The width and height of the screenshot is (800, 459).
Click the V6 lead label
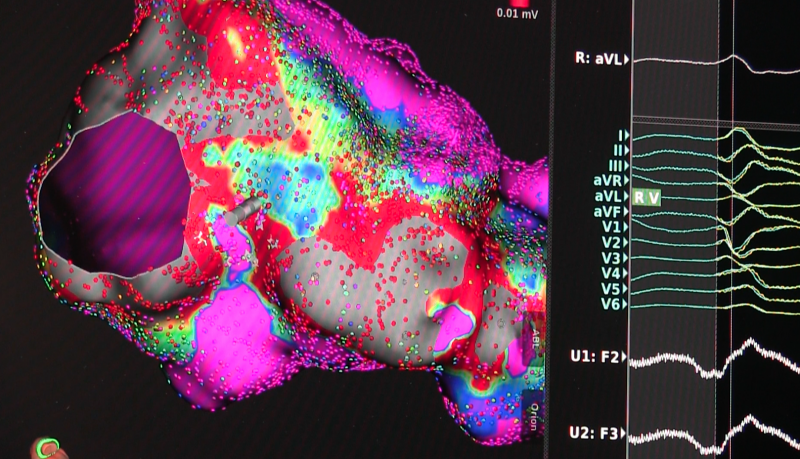point(611,303)
